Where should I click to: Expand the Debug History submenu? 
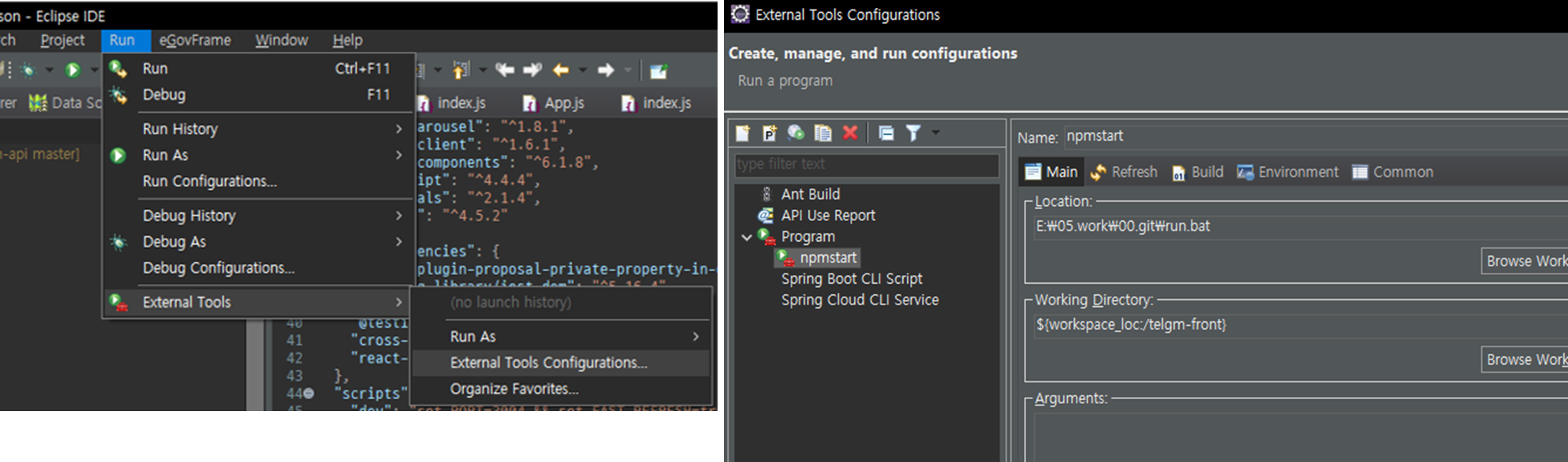coord(259,215)
